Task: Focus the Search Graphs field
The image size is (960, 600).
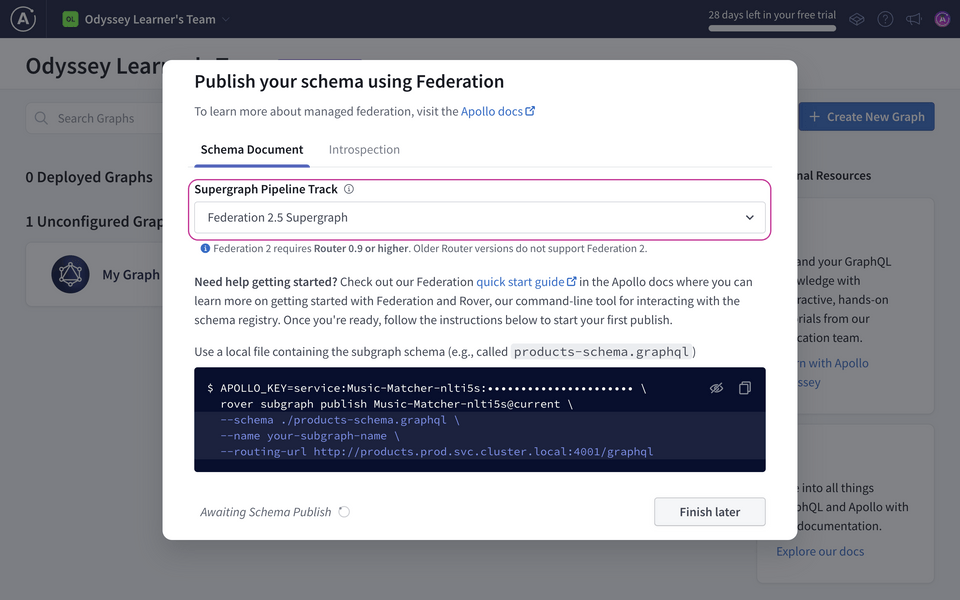Action: pos(95,118)
